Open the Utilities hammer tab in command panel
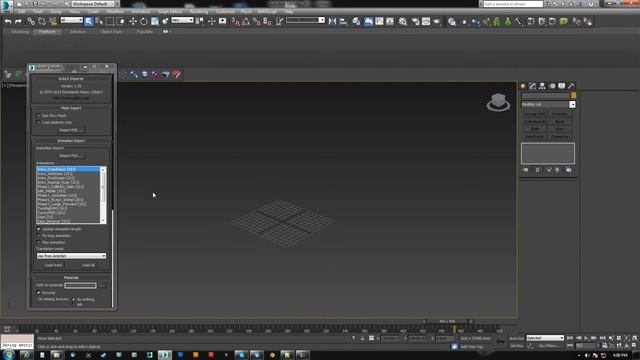 [x=571, y=86]
